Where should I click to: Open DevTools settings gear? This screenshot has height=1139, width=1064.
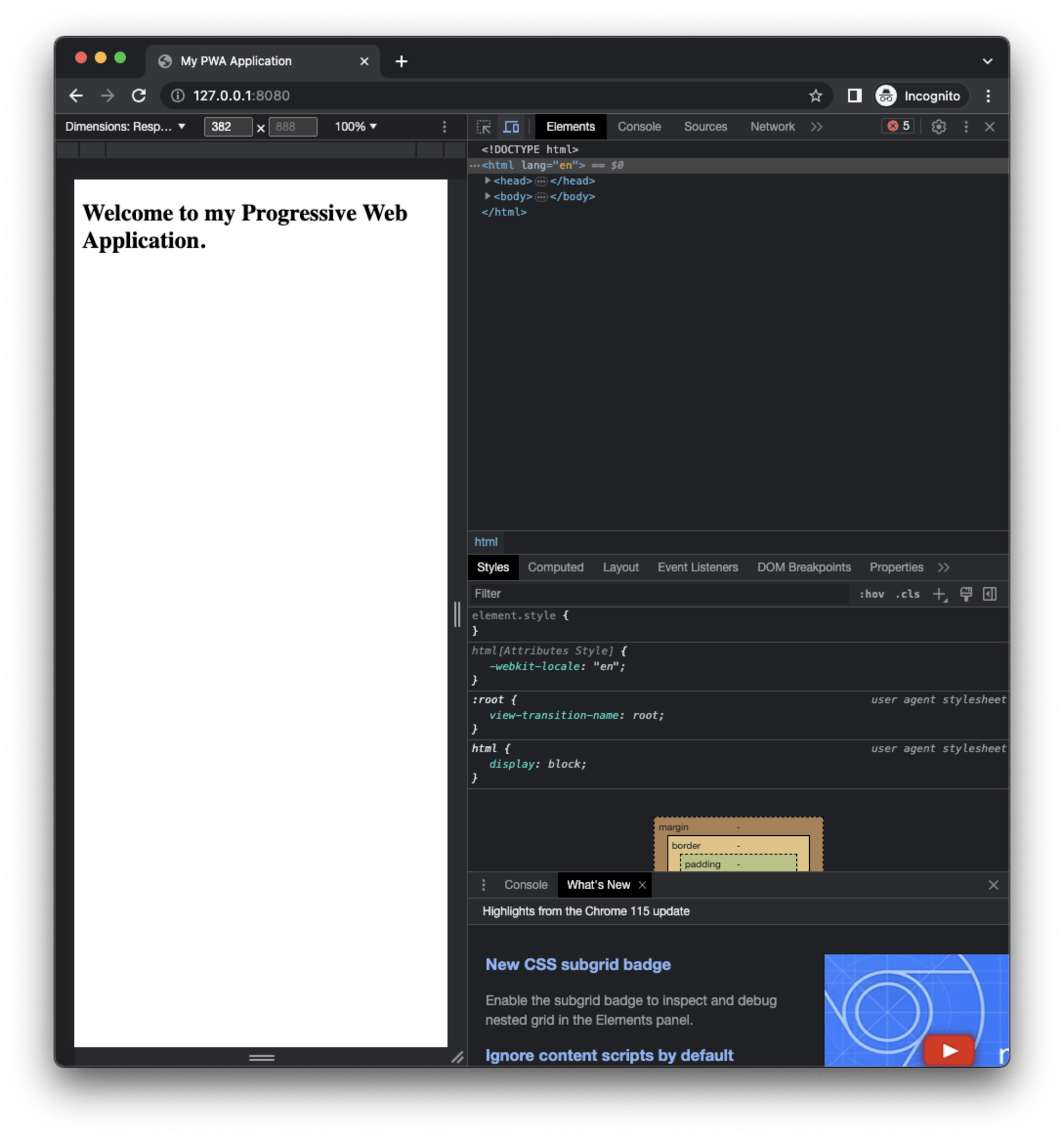tap(939, 127)
